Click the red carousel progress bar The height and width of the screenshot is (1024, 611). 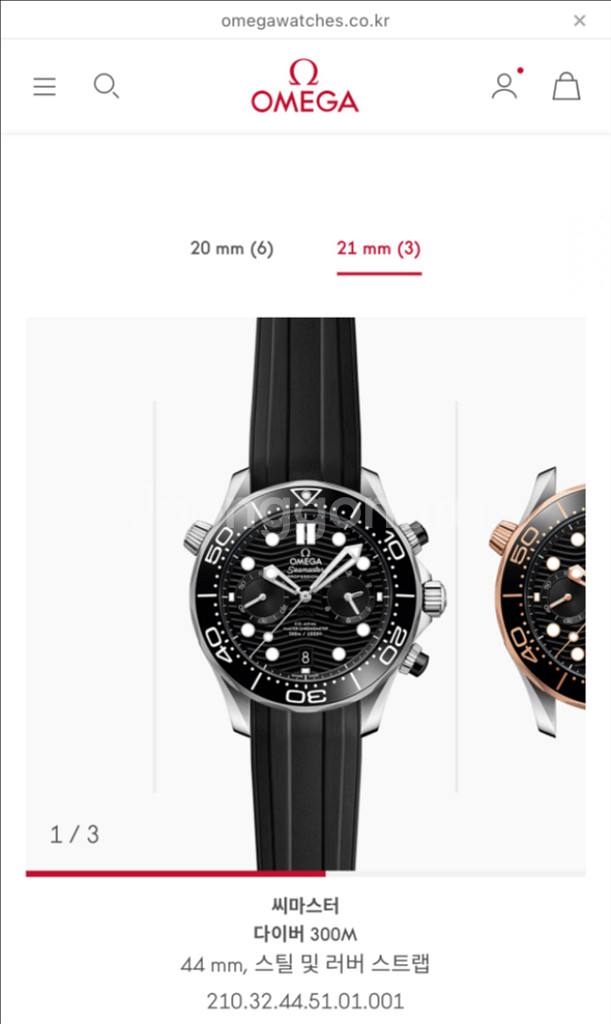coord(176,873)
